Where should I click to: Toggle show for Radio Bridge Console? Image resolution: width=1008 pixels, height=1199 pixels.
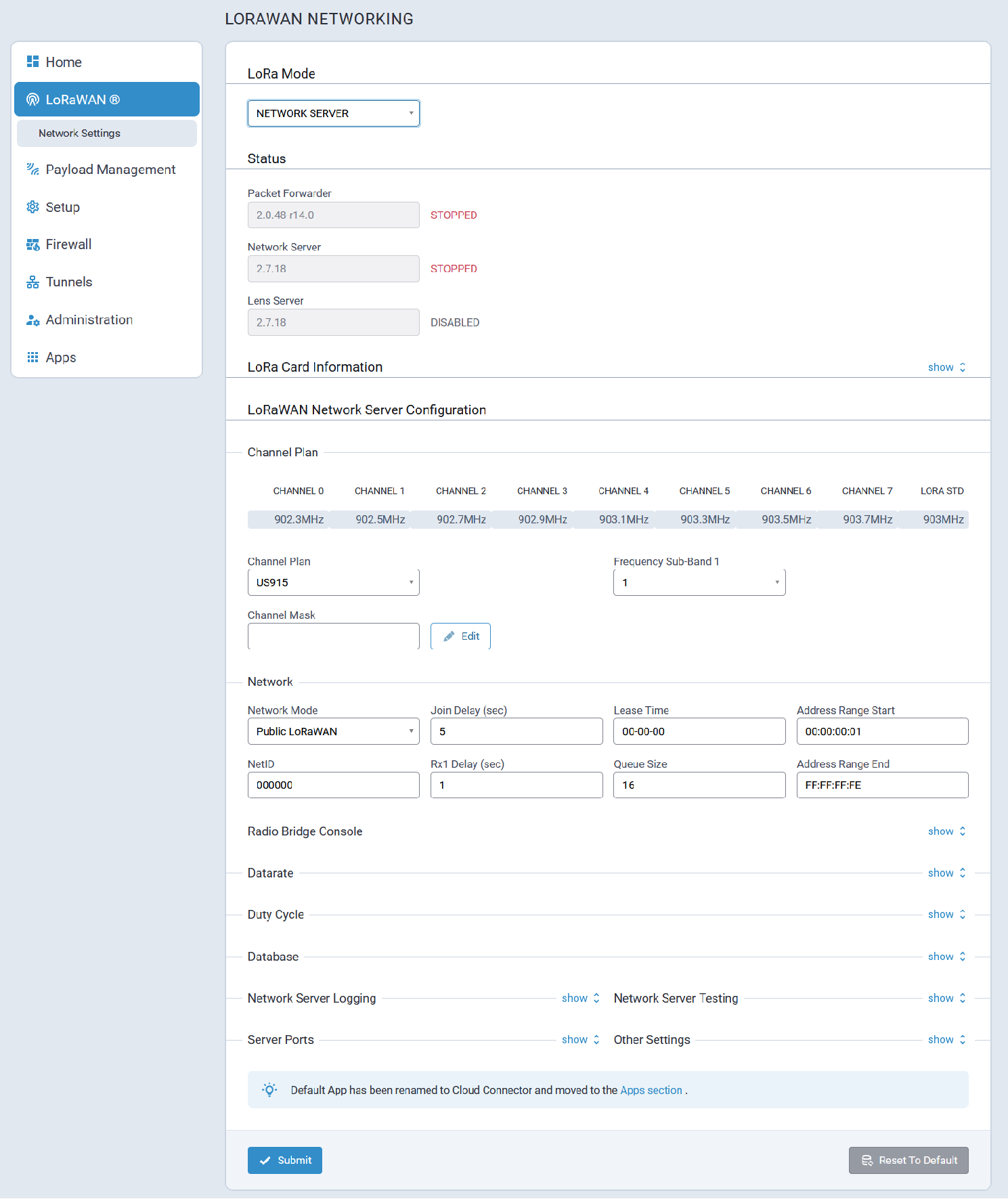(946, 831)
